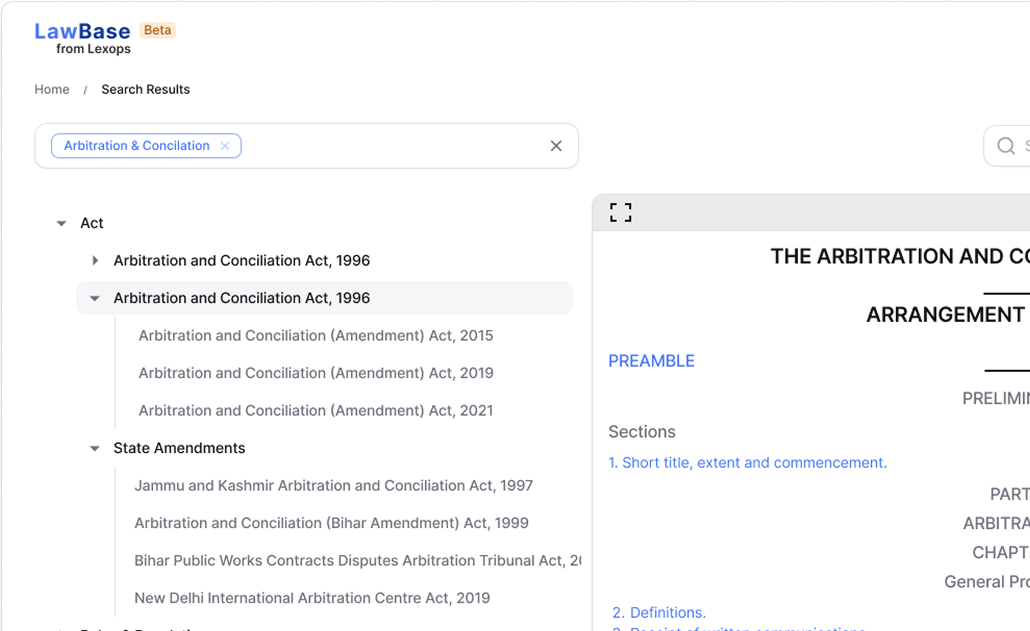Collapse the highlighted Arbitration and Conciliation Act, 1996
The height and width of the screenshot is (631, 1030).
click(x=95, y=298)
